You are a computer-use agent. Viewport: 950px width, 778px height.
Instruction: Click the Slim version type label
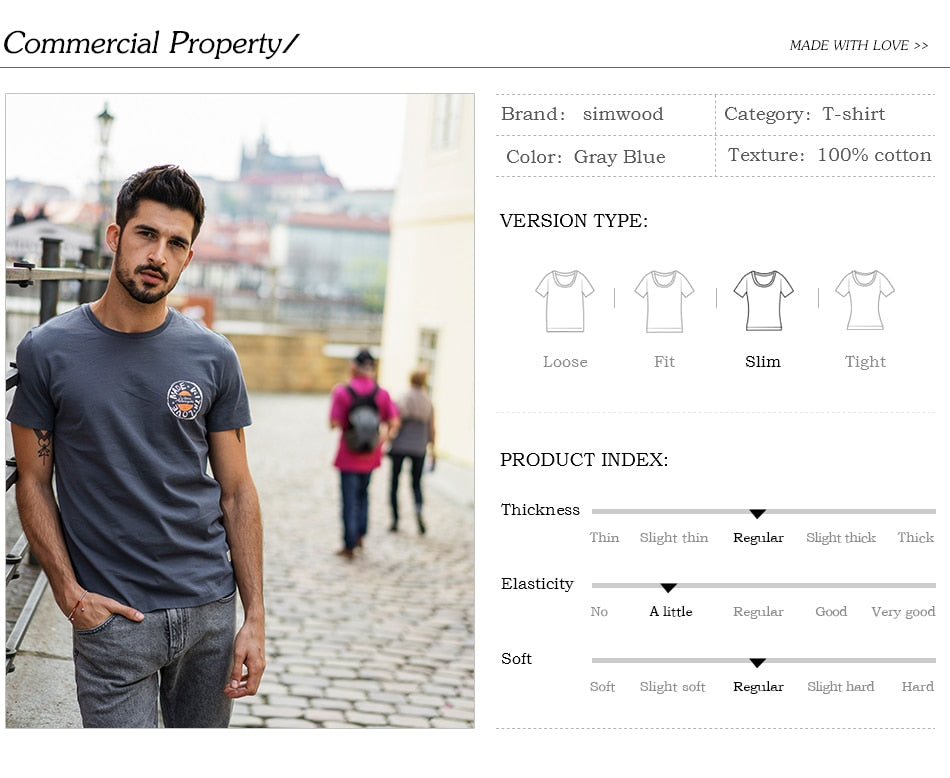pyautogui.click(x=763, y=362)
